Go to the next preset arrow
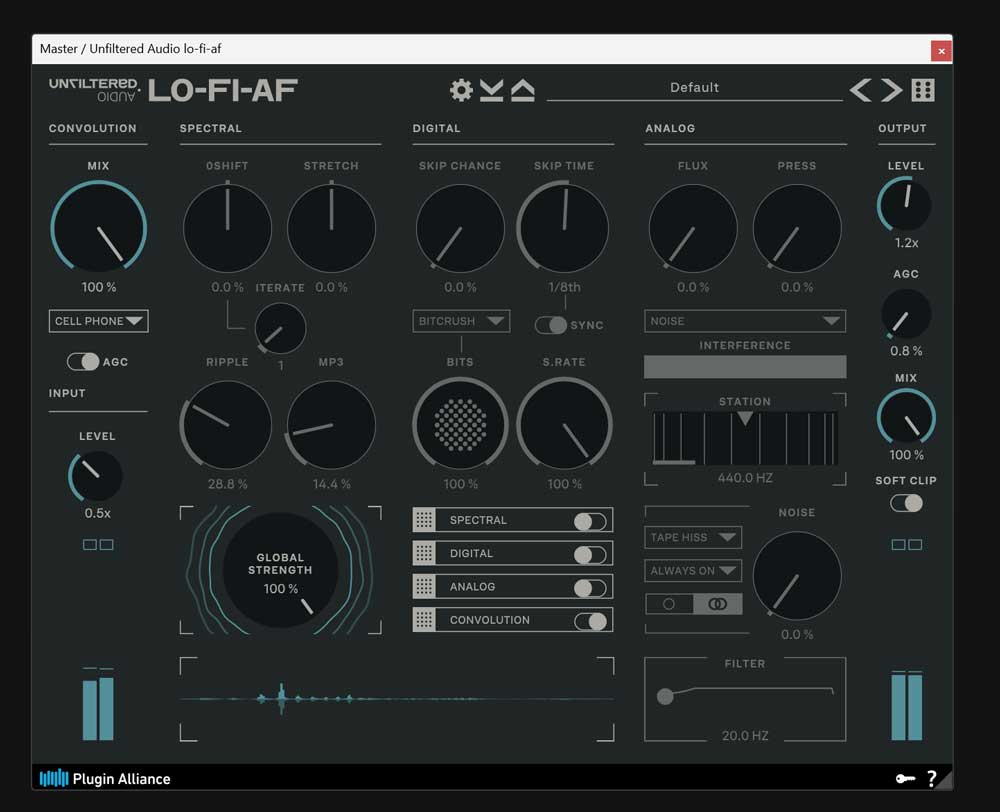Screen dimensions: 1000x812 (x=891, y=91)
